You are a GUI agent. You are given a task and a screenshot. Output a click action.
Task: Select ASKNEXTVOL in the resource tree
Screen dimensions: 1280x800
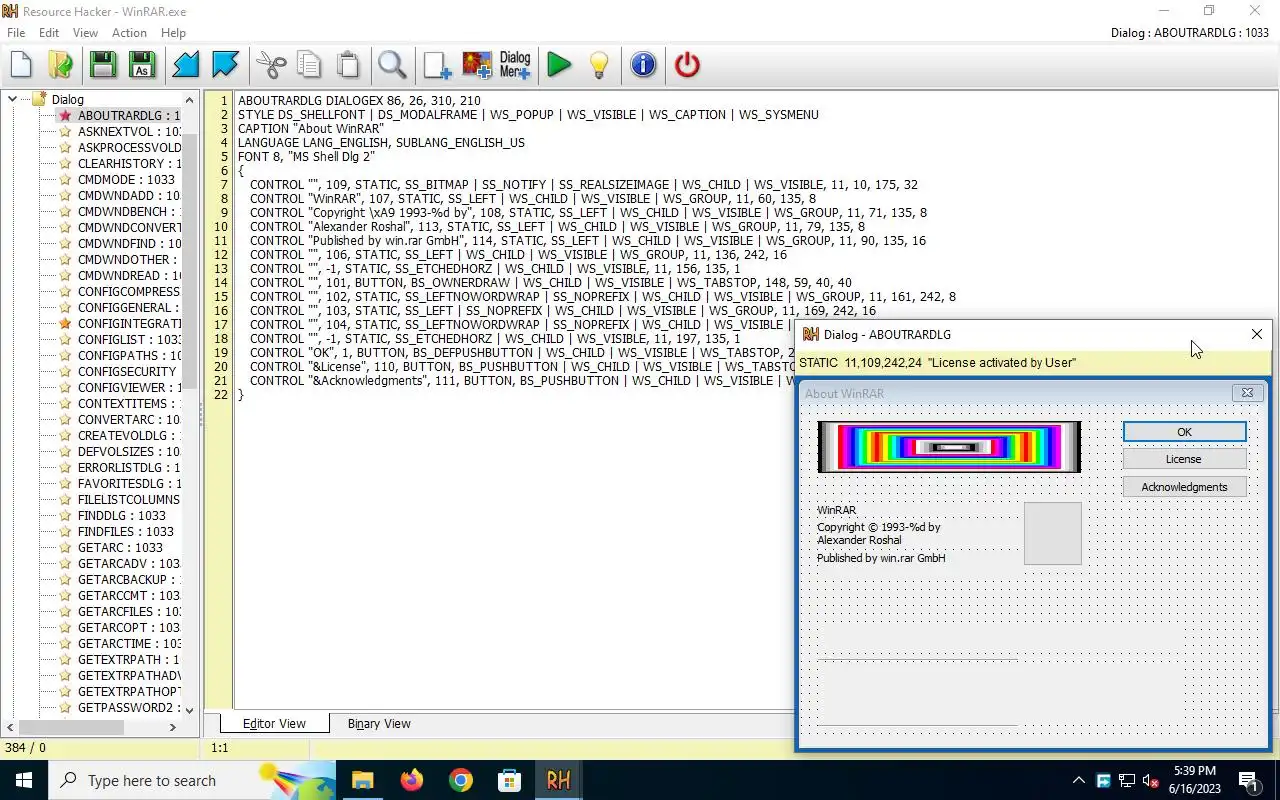point(129,132)
